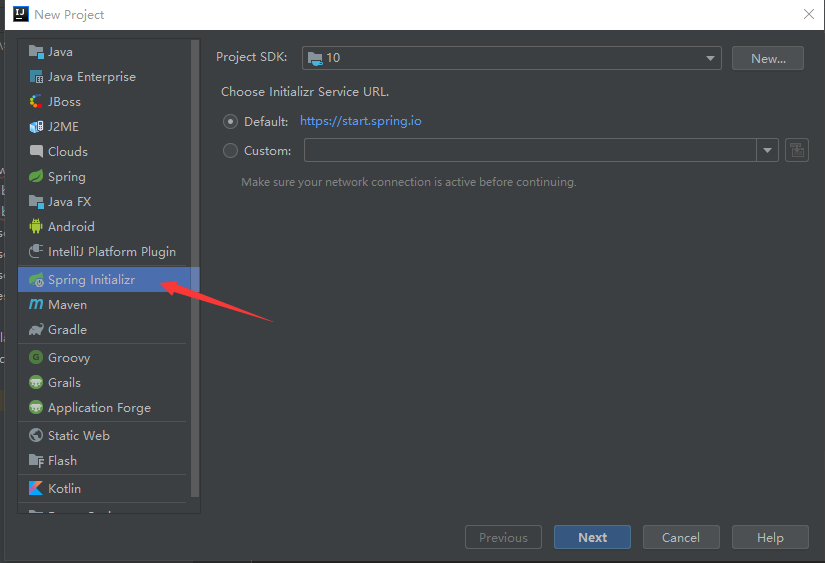825x563 pixels.
Task: Expand the Custom URL history dropdown
Action: [x=767, y=150]
